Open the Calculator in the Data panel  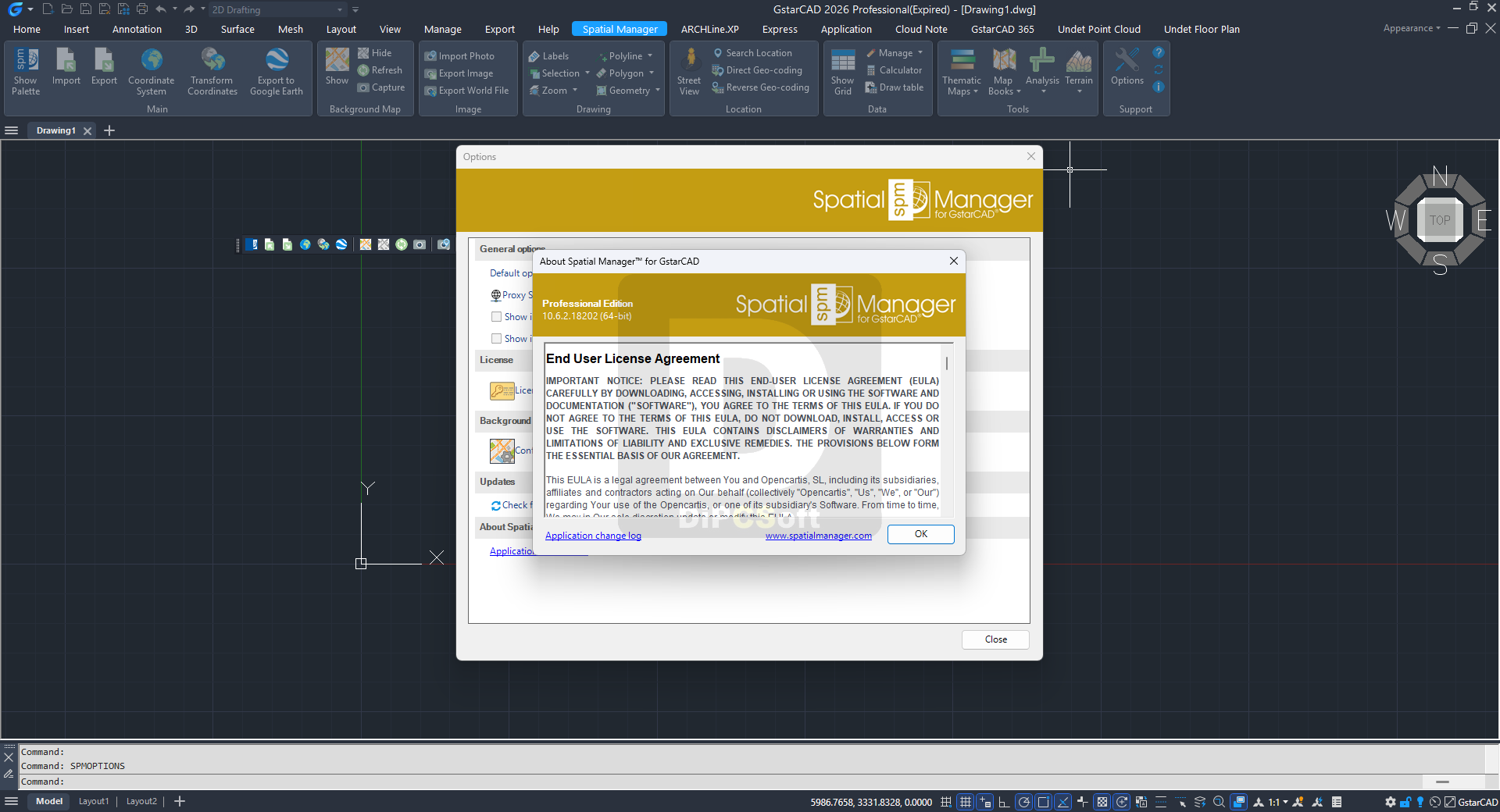coord(894,70)
